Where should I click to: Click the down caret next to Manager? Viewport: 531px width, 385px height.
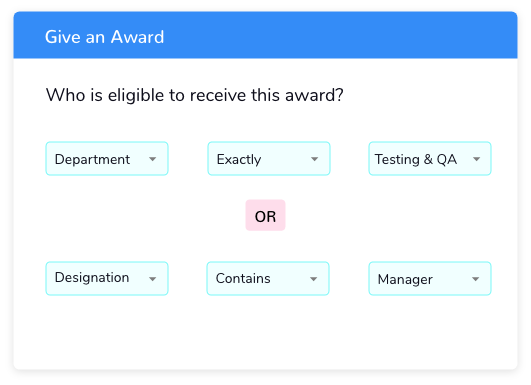476,279
